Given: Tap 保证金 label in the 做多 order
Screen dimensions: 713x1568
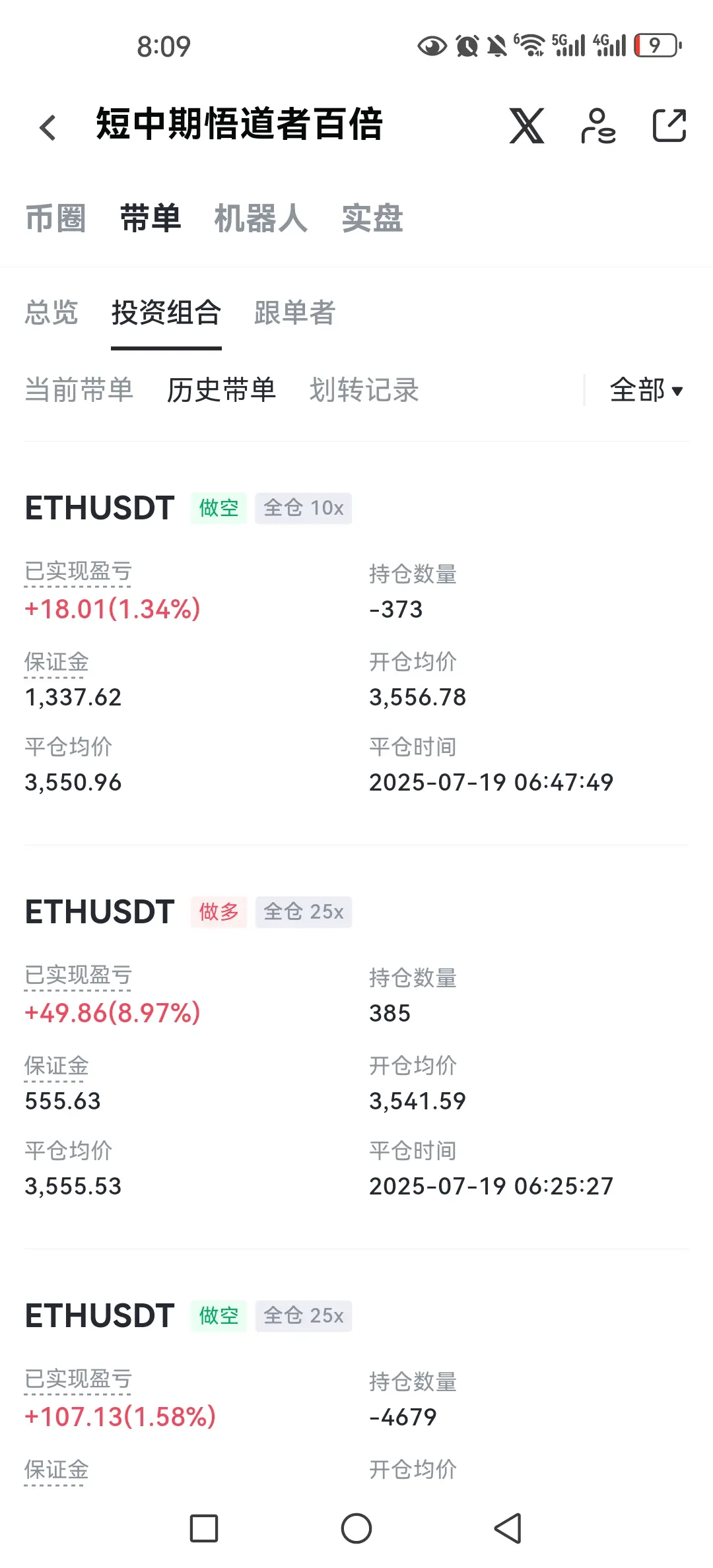Looking at the screenshot, I should (56, 1066).
